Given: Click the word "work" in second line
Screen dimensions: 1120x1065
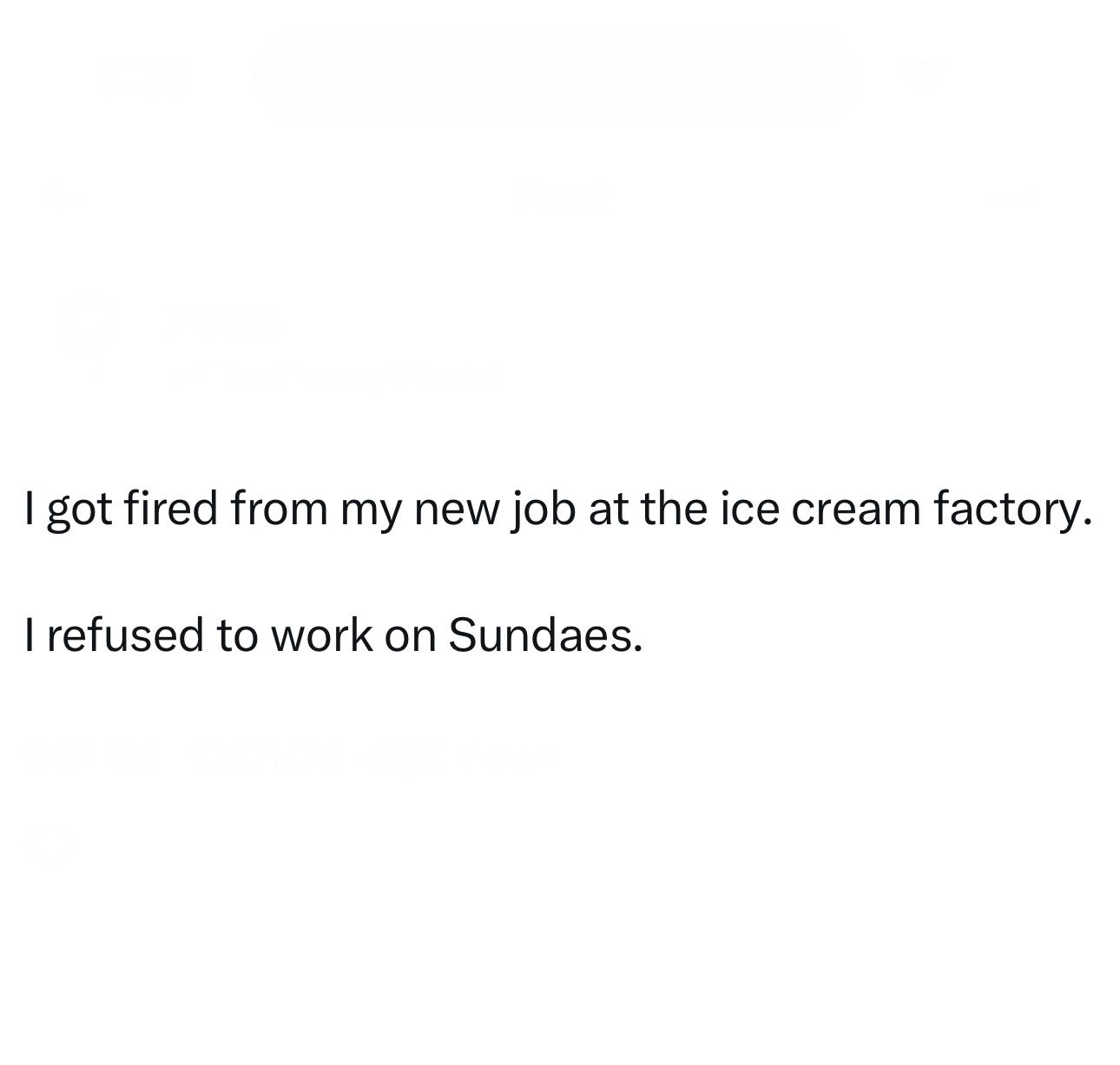Looking at the screenshot, I should click(x=320, y=634).
